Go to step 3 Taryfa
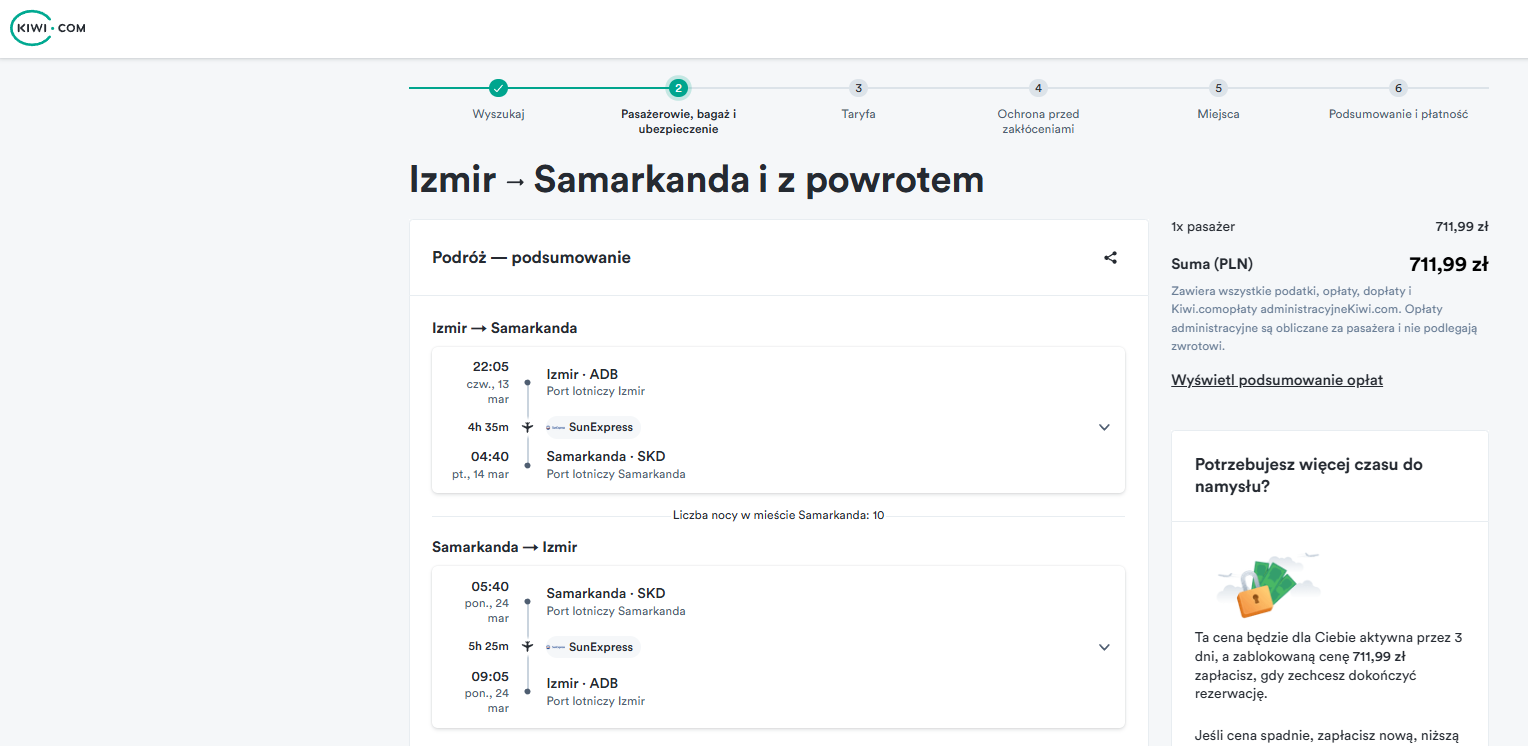The width and height of the screenshot is (1528, 746). coord(858,88)
